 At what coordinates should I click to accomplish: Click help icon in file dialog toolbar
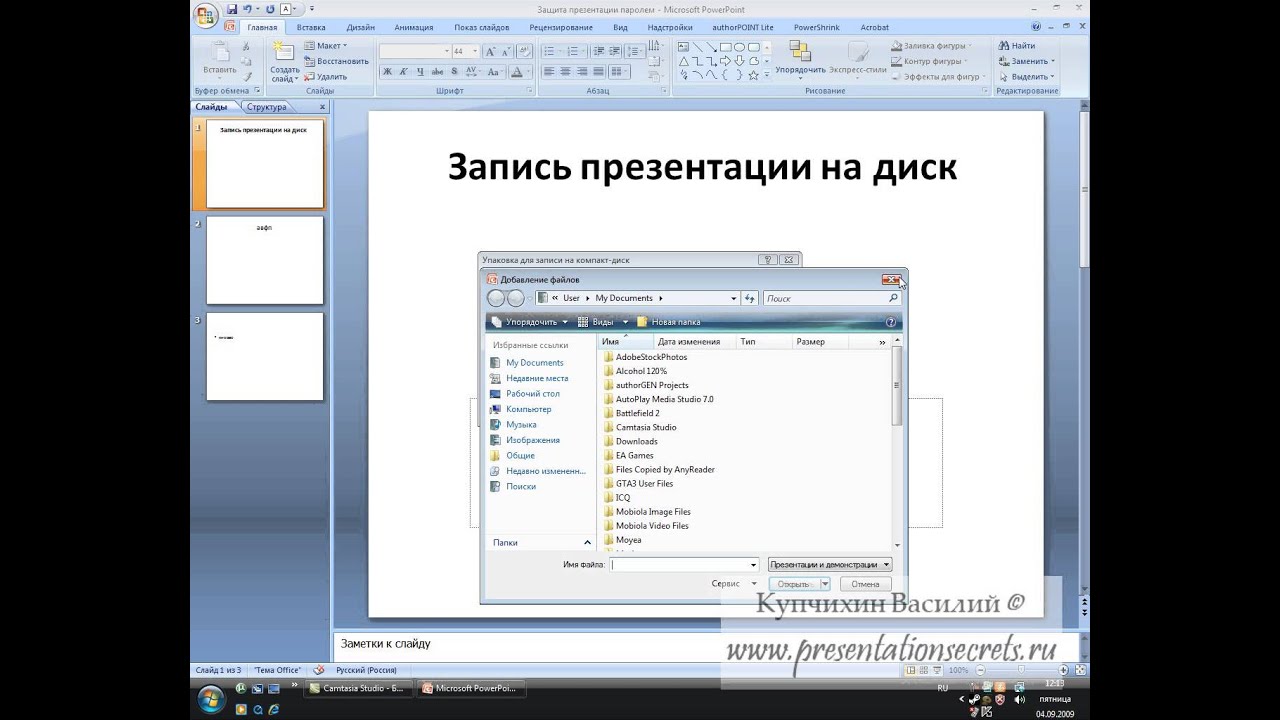pos(890,322)
